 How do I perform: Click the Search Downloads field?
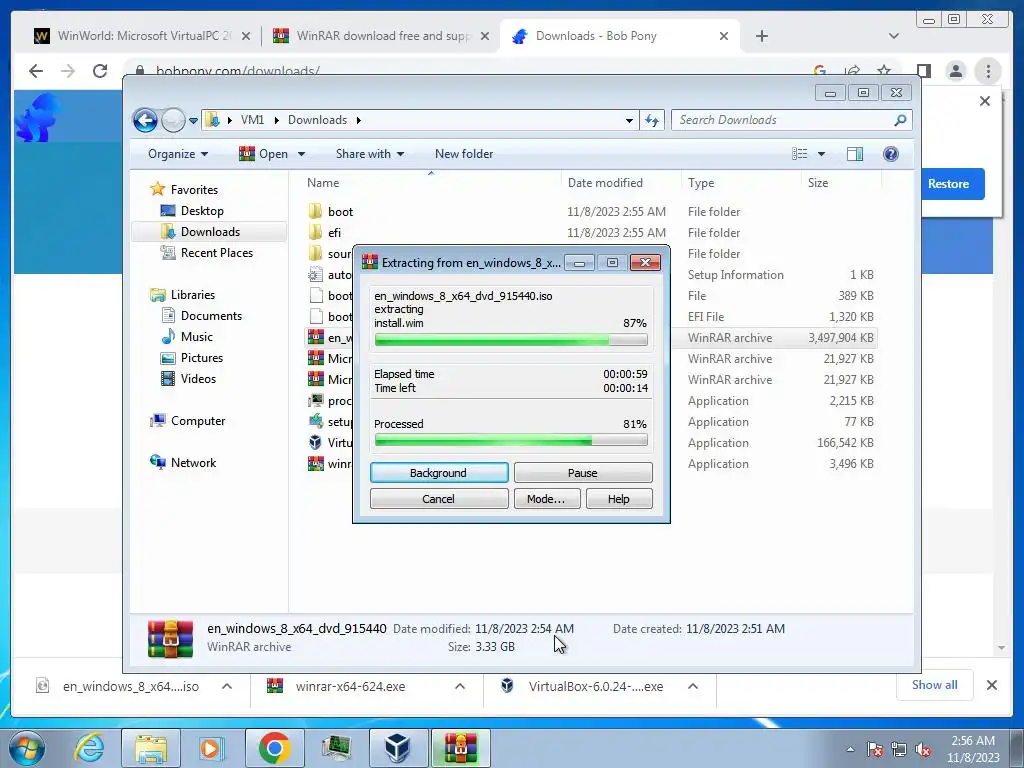(x=792, y=120)
